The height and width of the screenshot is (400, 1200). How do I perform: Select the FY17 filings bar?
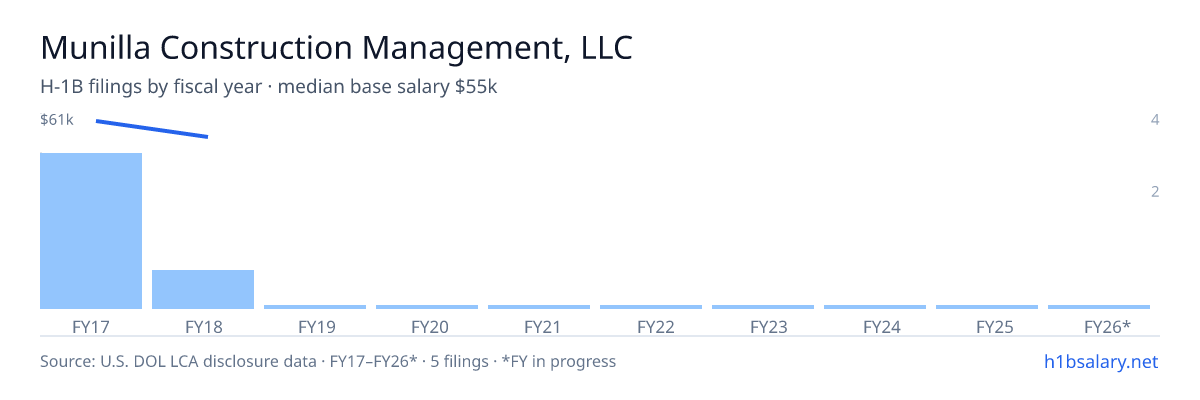click(91, 231)
